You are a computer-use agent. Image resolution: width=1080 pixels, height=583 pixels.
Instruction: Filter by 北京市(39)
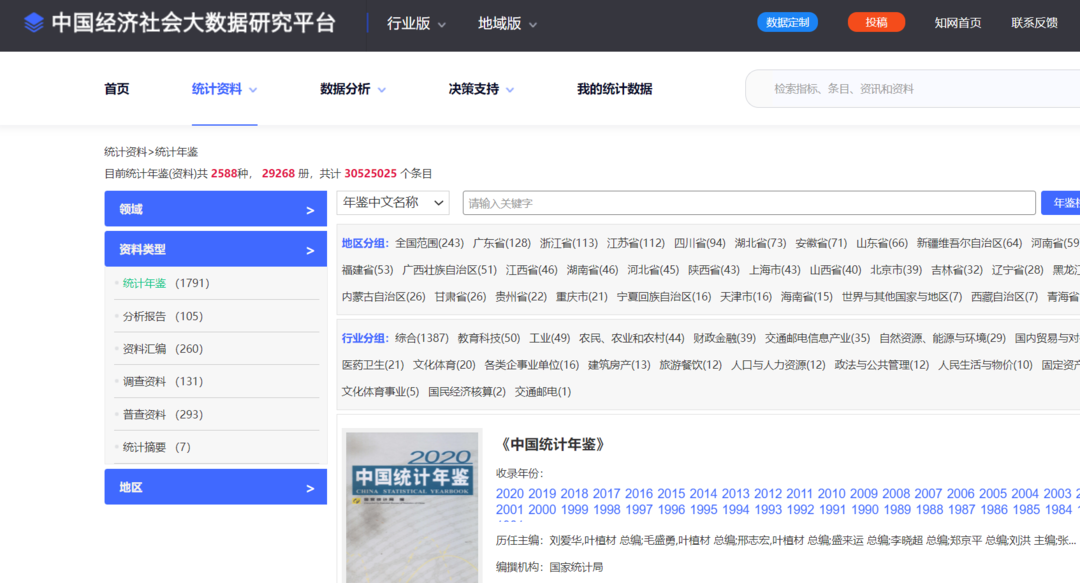point(896,270)
